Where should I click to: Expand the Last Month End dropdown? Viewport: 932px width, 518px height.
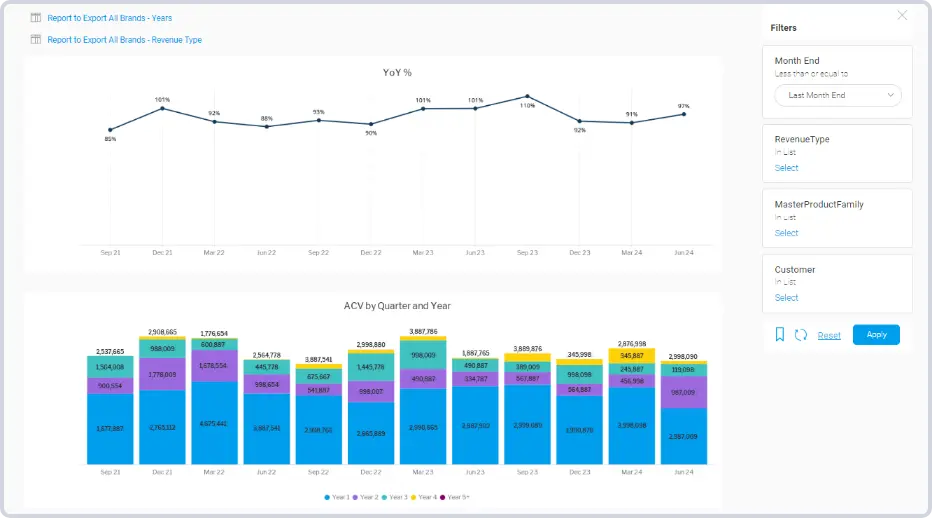point(838,95)
